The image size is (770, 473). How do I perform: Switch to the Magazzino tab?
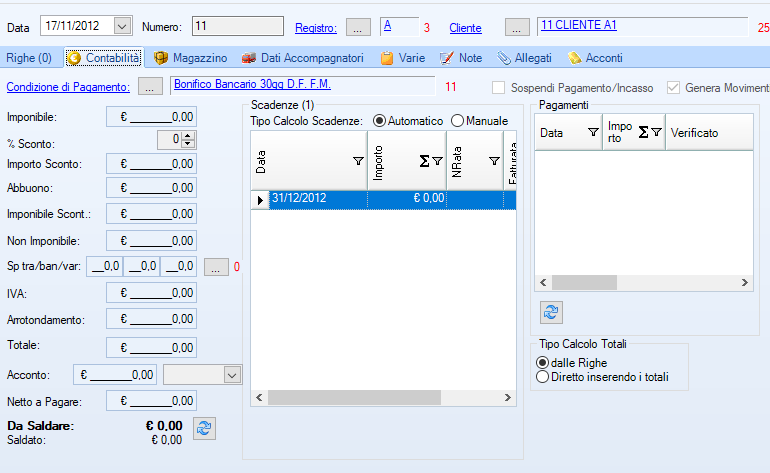[190, 58]
